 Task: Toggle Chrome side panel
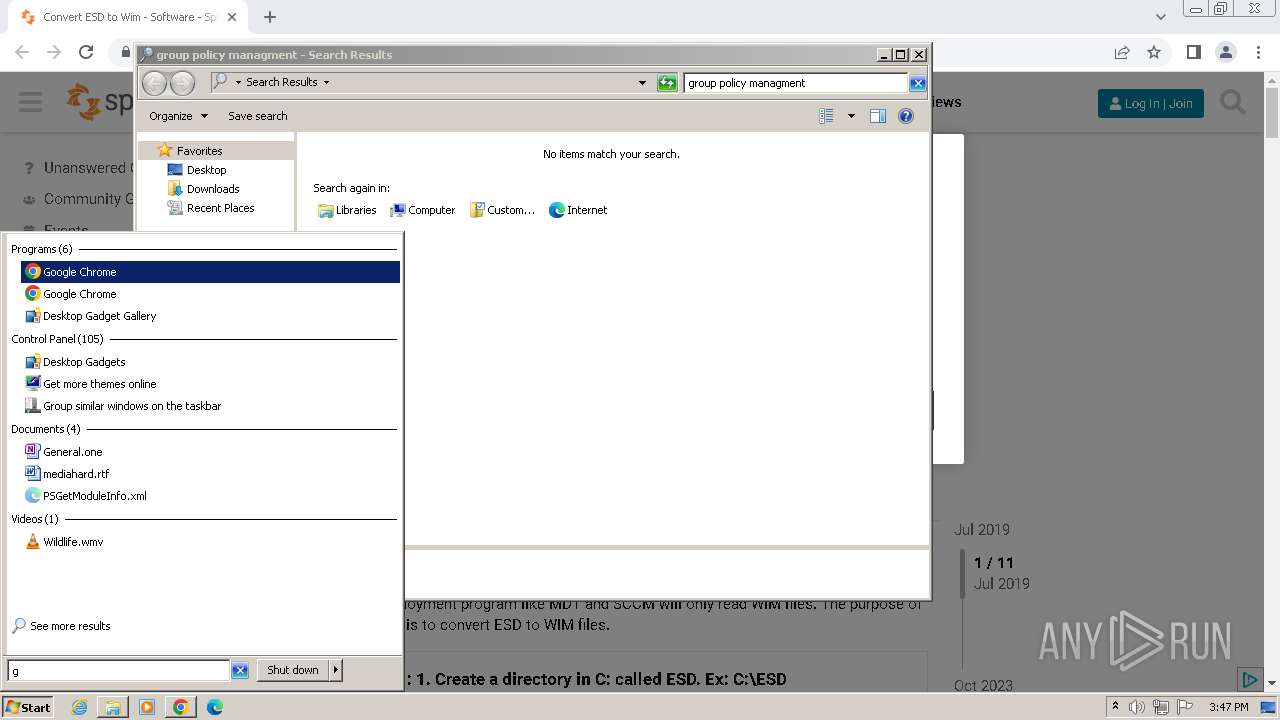tap(1193, 52)
